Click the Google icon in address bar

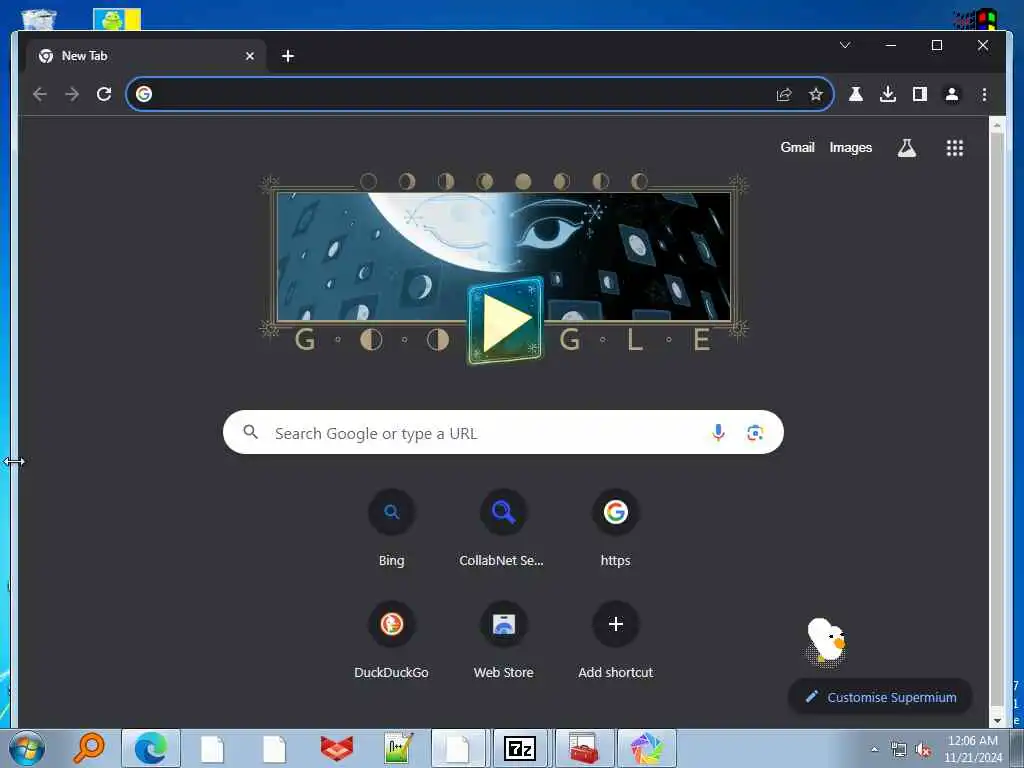point(144,94)
